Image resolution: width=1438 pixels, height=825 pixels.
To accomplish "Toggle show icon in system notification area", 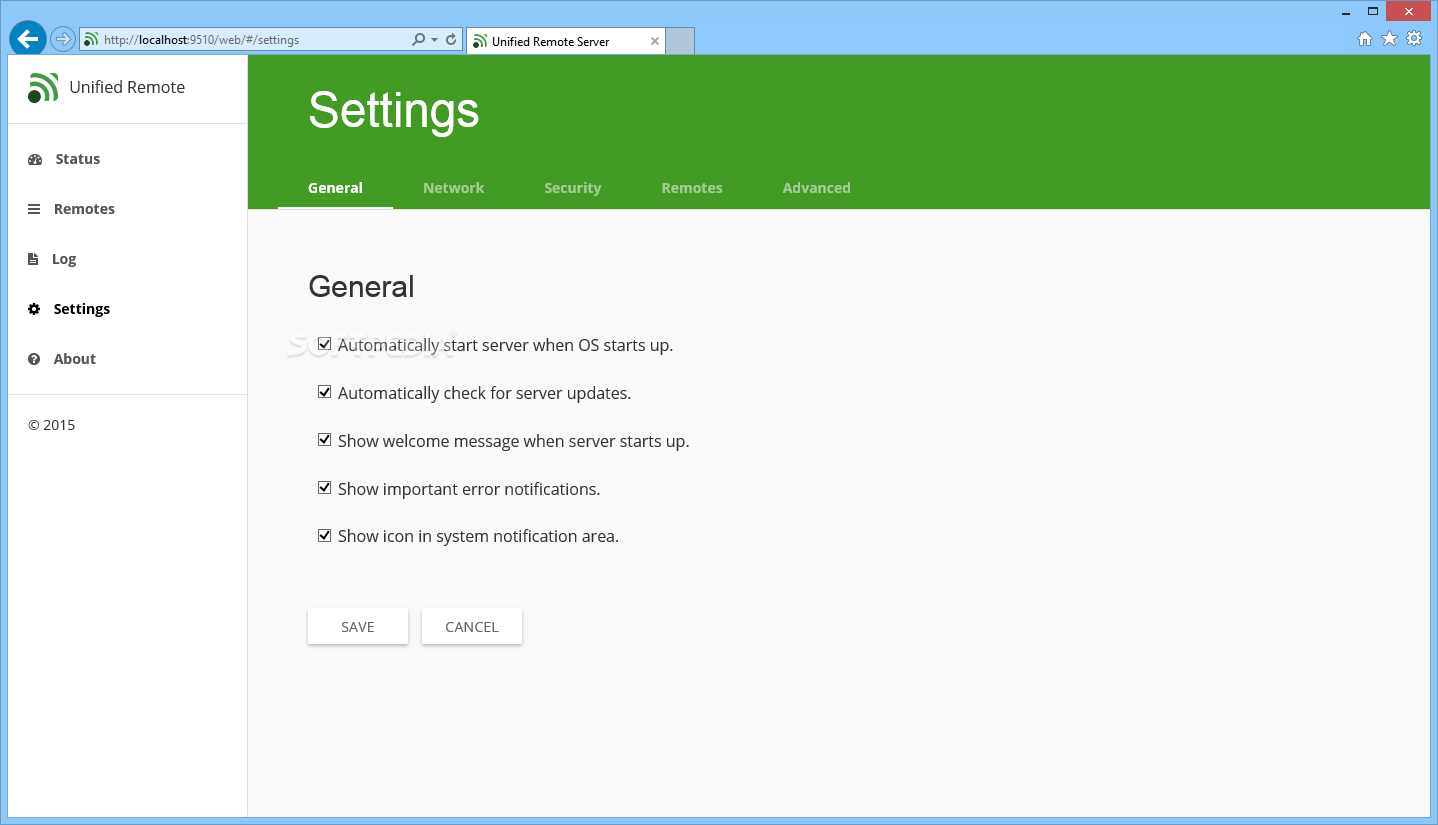I will [324, 536].
